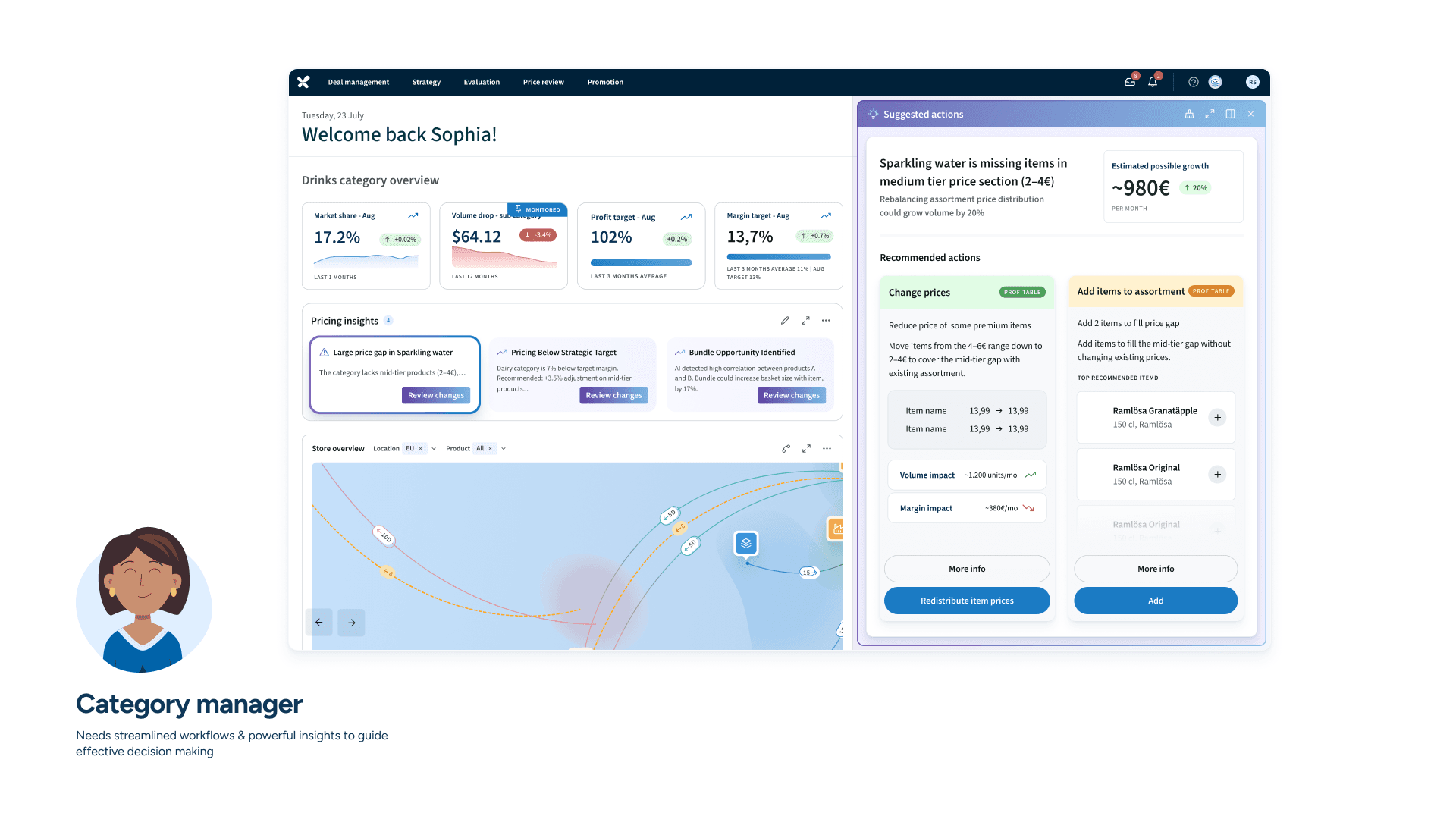1456x819 pixels.
Task: Open Deal management menu
Action: pos(359,82)
